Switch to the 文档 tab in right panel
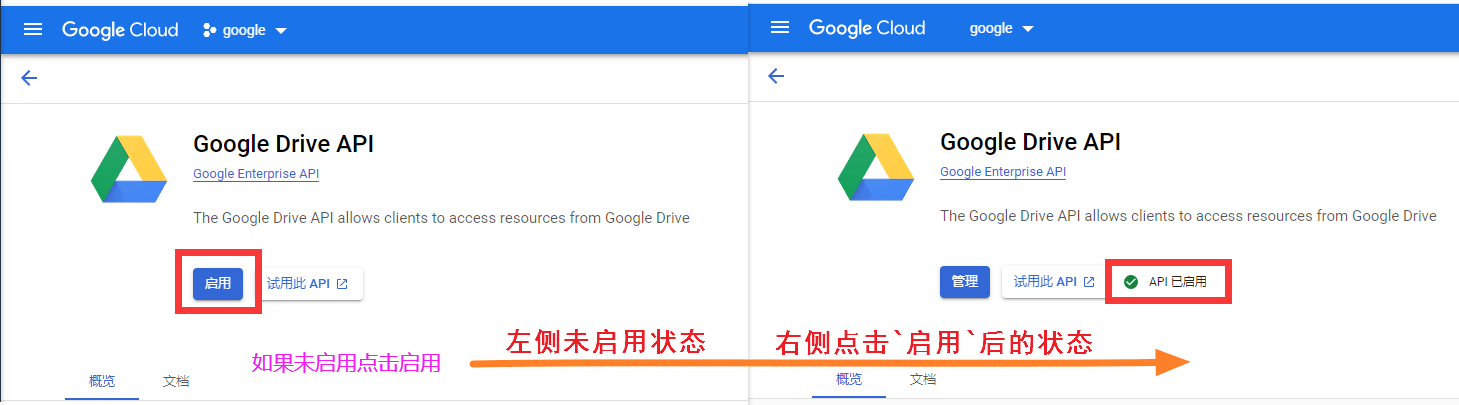Viewport: 1459px width, 405px height. (923, 379)
